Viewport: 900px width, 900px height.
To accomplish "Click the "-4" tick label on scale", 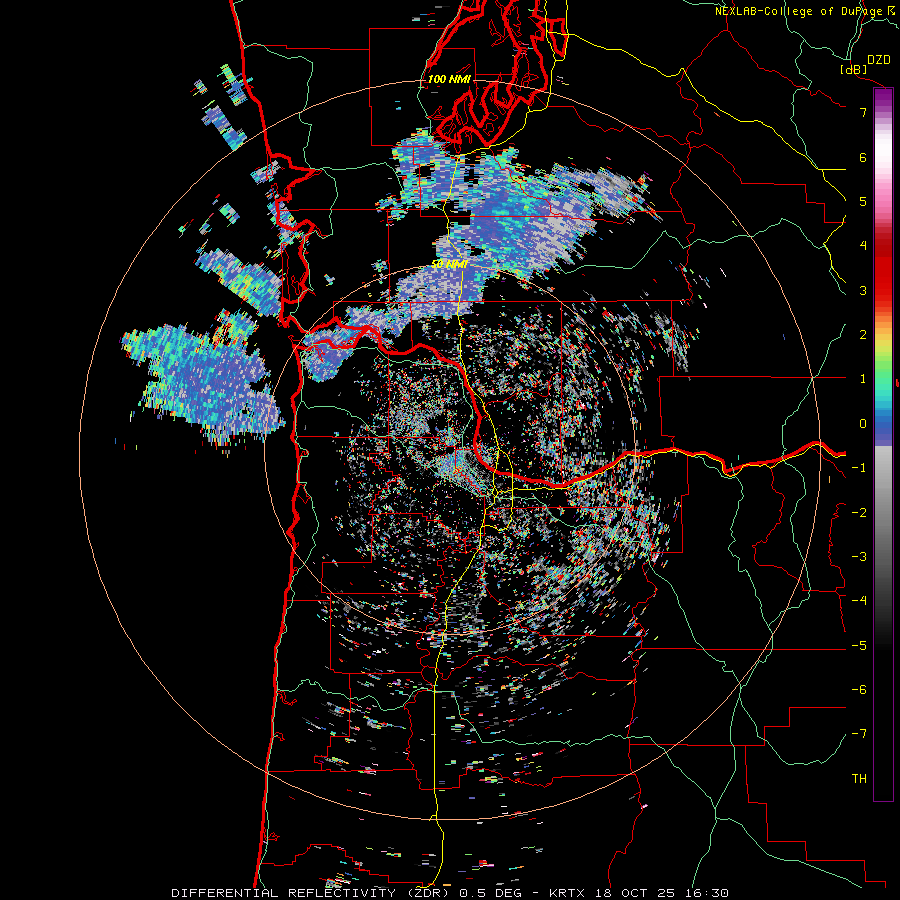I will (x=859, y=601).
